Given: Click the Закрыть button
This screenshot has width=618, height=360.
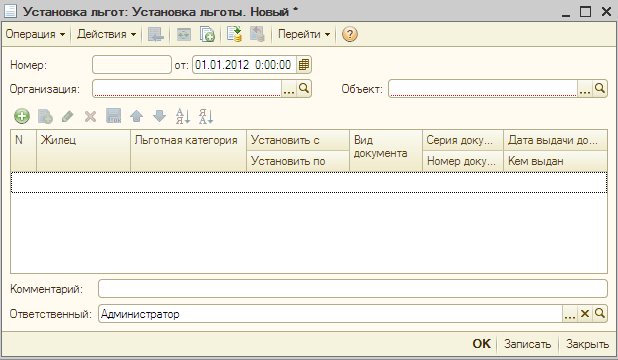Looking at the screenshot, I should tap(587, 344).
